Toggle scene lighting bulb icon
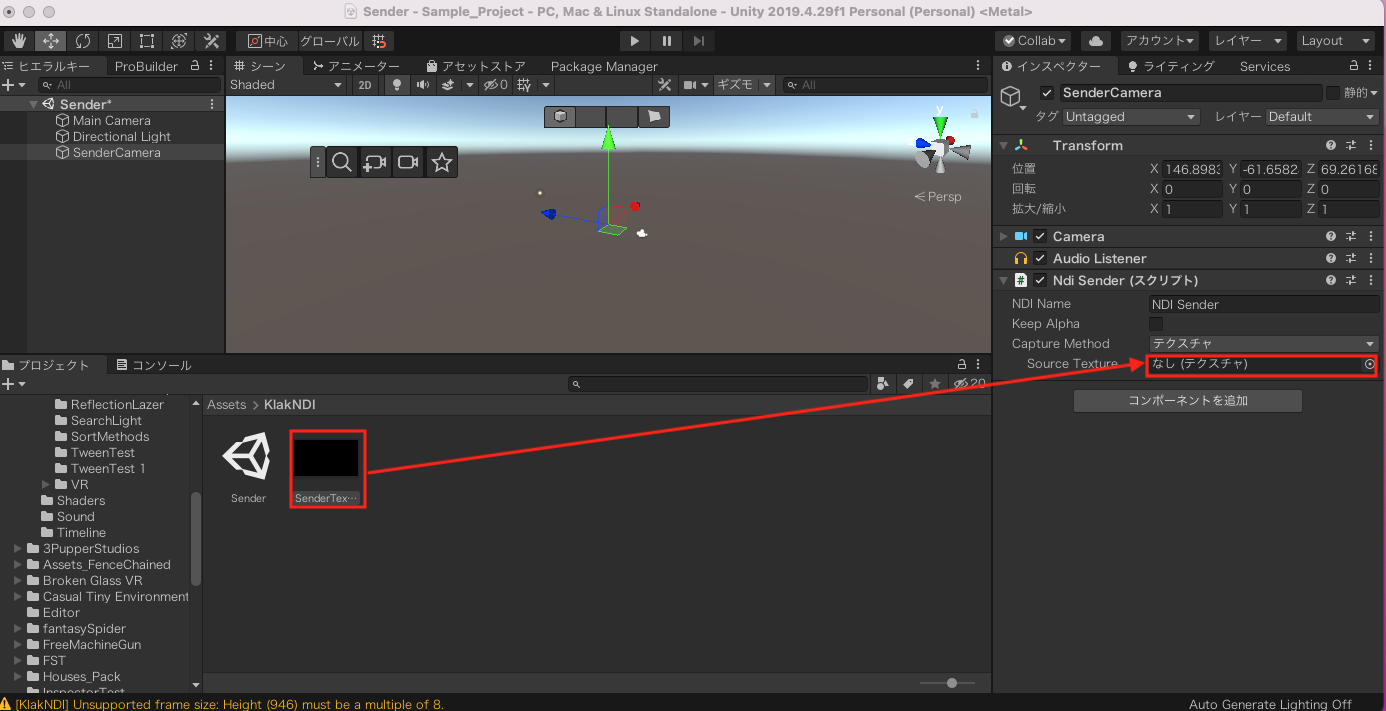This screenshot has width=1386, height=711. (397, 85)
